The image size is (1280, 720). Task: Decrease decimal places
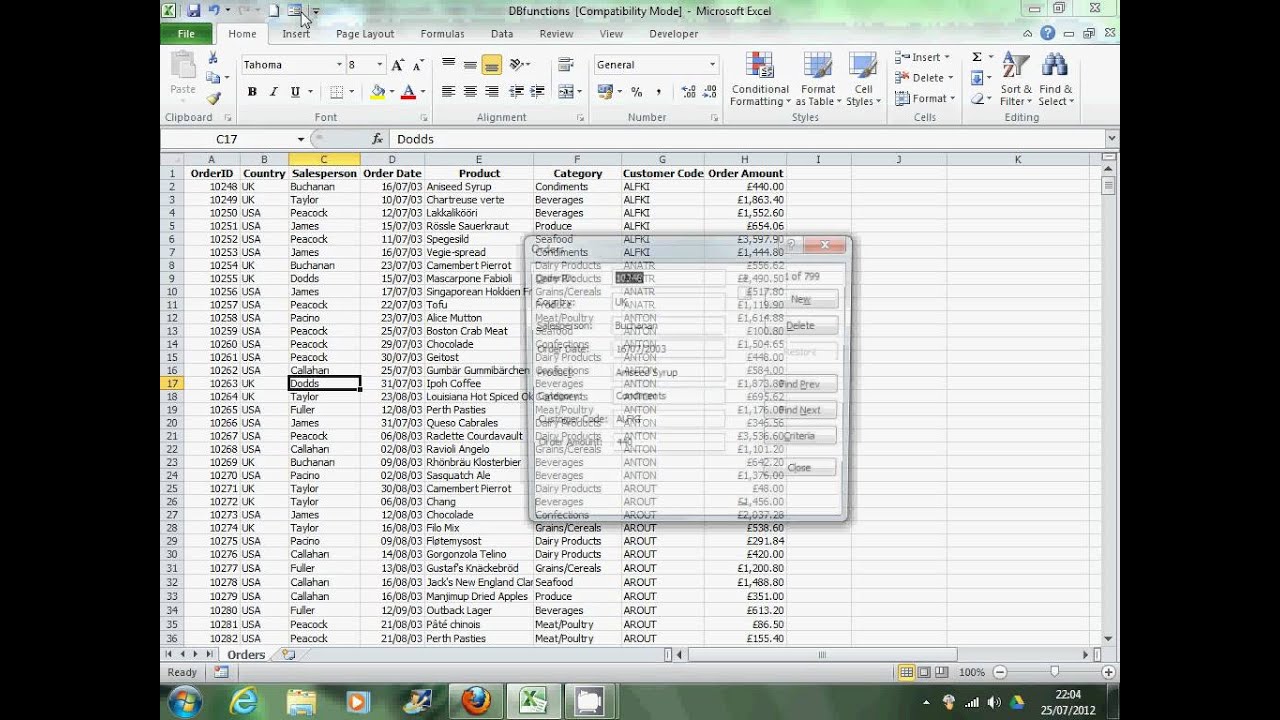[710, 92]
